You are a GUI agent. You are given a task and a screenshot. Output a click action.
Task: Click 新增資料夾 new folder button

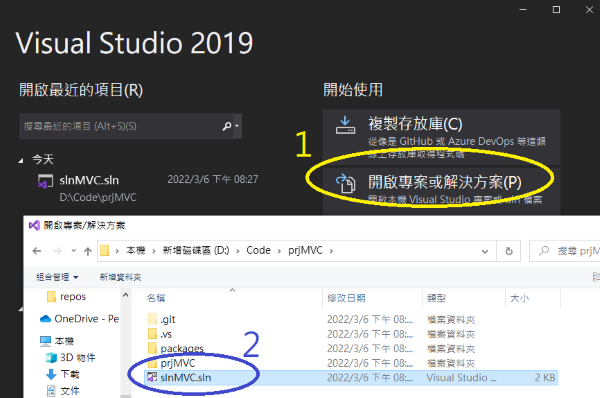[x=120, y=277]
